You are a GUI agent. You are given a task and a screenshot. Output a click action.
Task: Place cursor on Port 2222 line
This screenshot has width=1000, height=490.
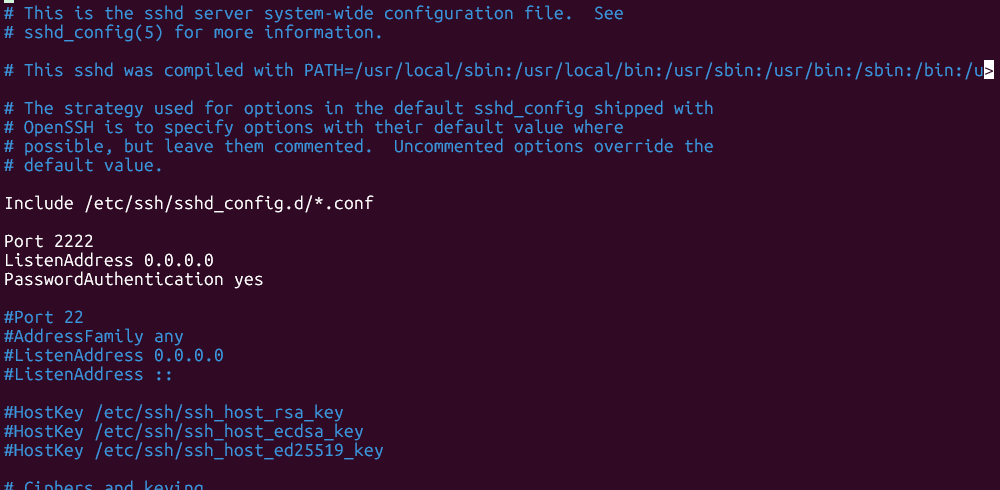point(48,242)
